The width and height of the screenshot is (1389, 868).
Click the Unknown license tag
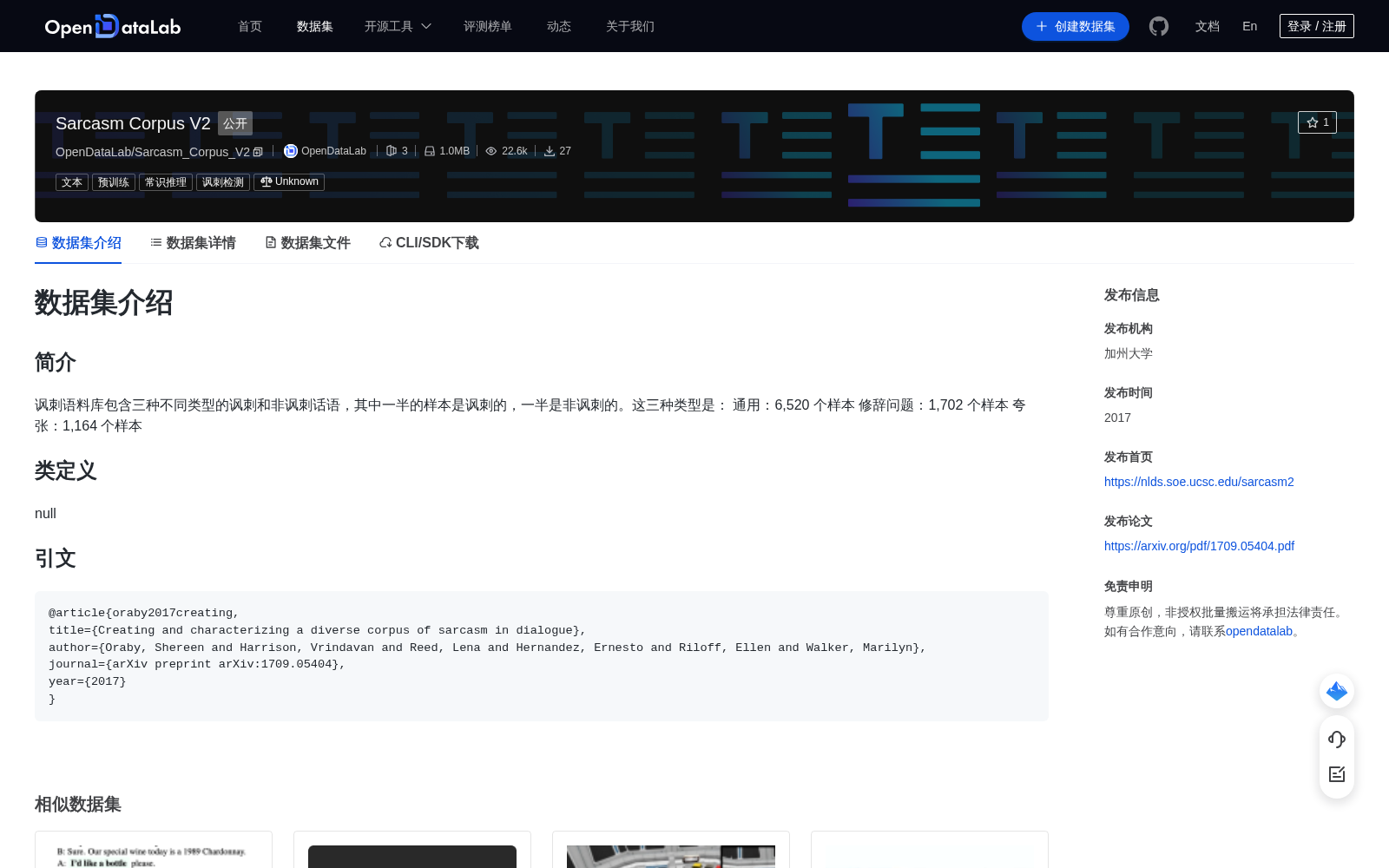pyautogui.click(x=289, y=182)
